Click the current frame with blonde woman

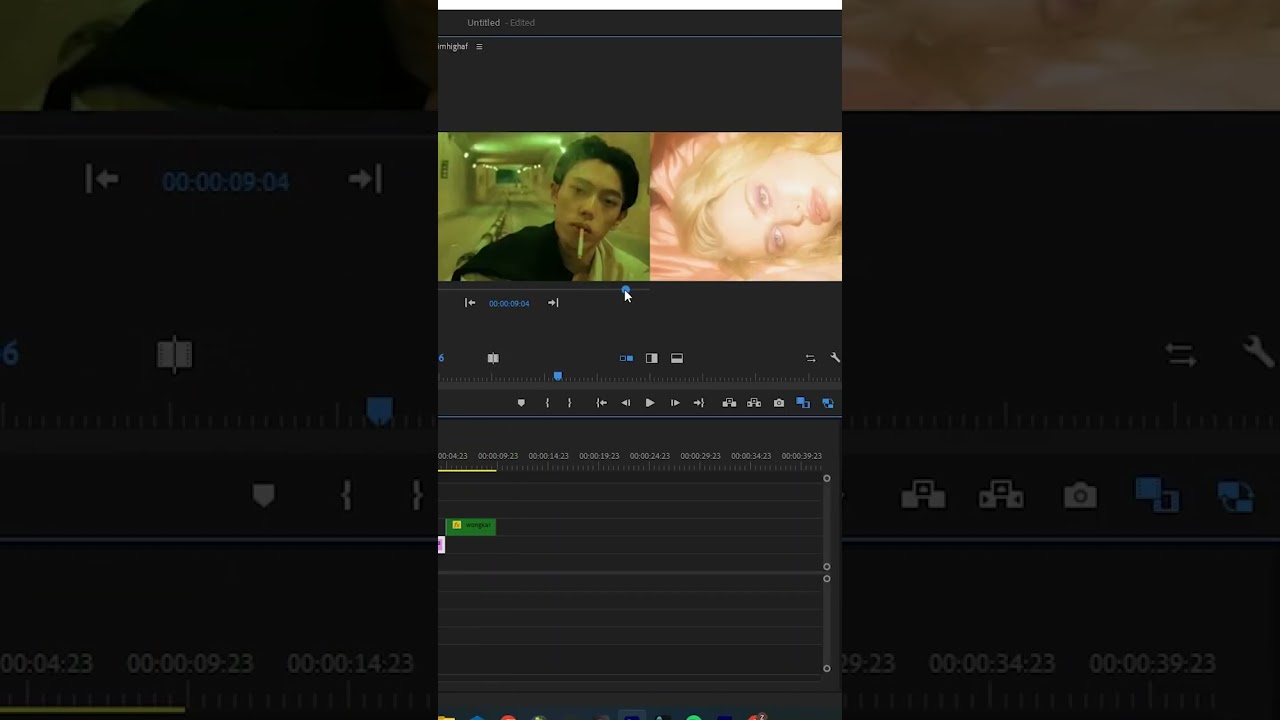(746, 207)
